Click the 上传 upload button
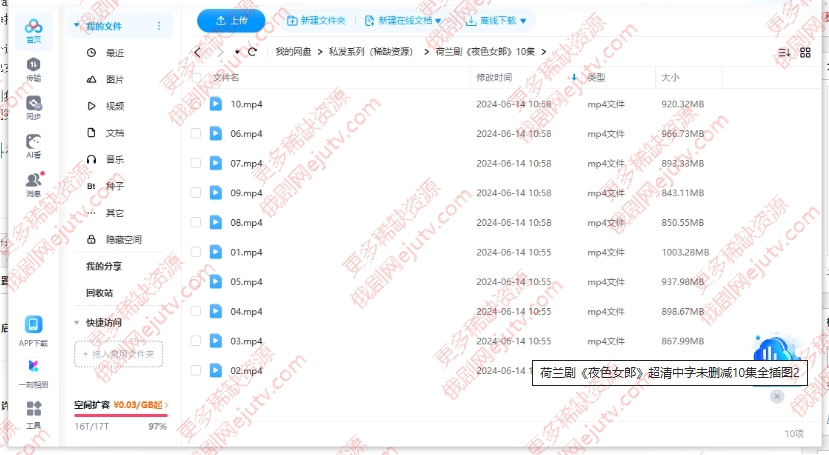Image resolution: width=829 pixels, height=455 pixels. 231,21
